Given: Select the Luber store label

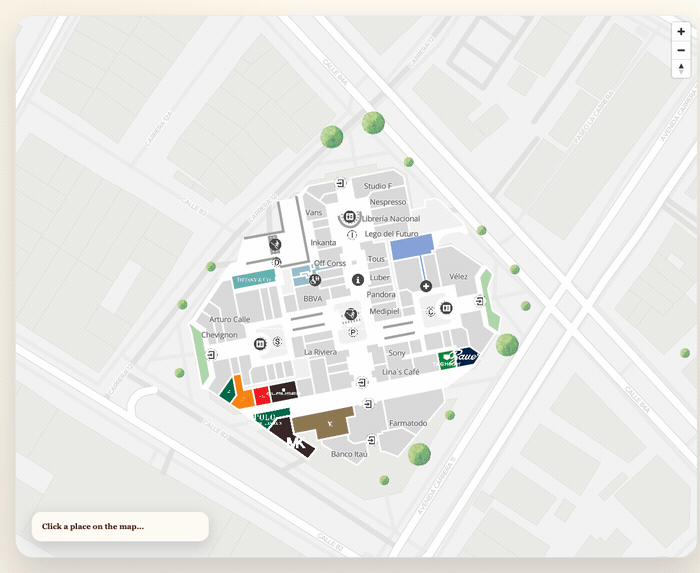Looking at the screenshot, I should (379, 278).
